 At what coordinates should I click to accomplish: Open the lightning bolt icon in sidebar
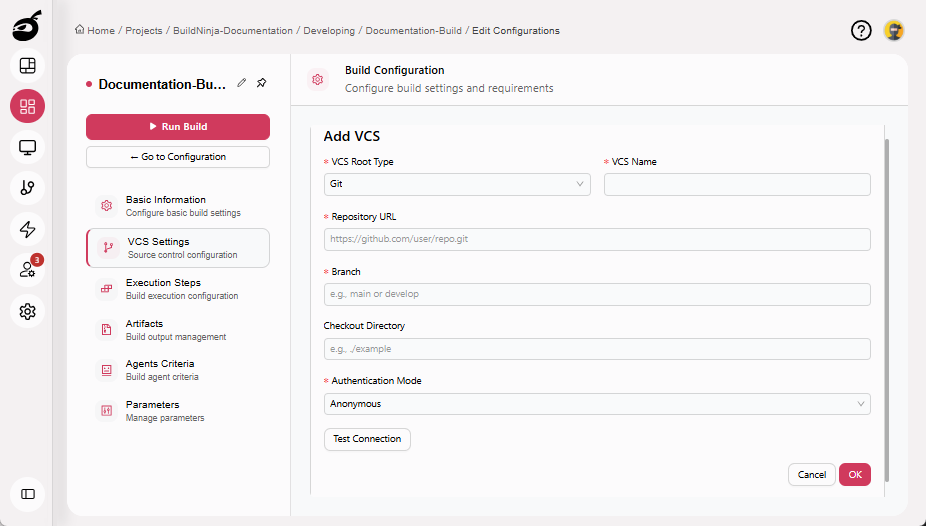click(27, 229)
